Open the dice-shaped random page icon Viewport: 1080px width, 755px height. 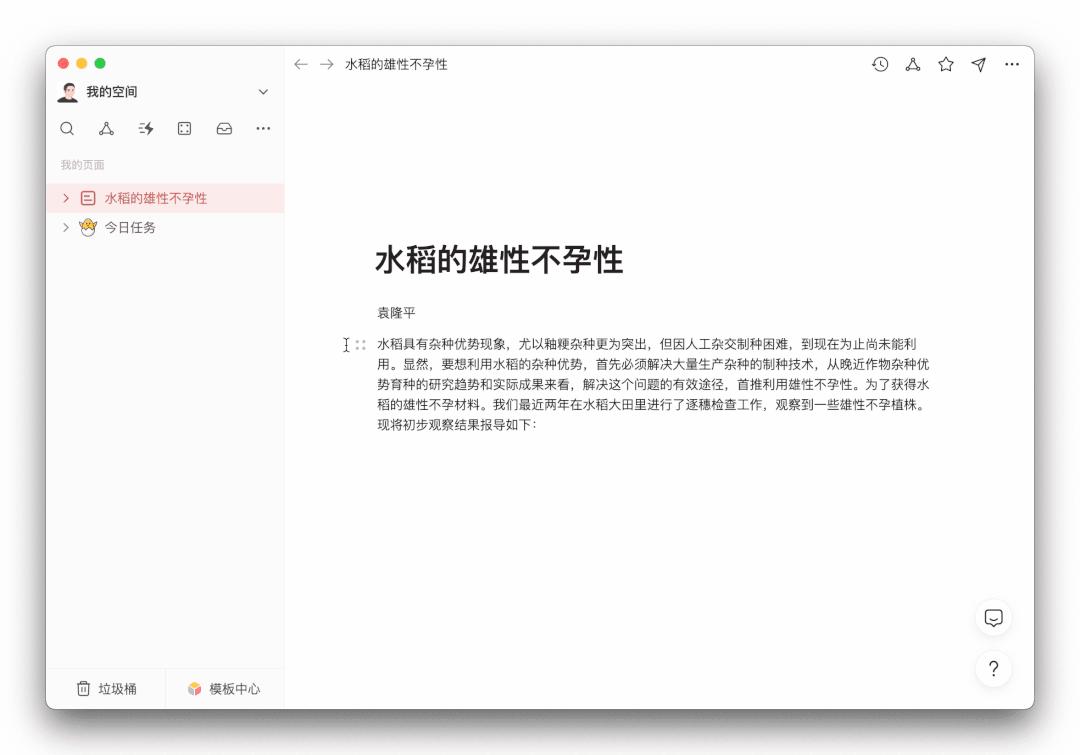[184, 128]
